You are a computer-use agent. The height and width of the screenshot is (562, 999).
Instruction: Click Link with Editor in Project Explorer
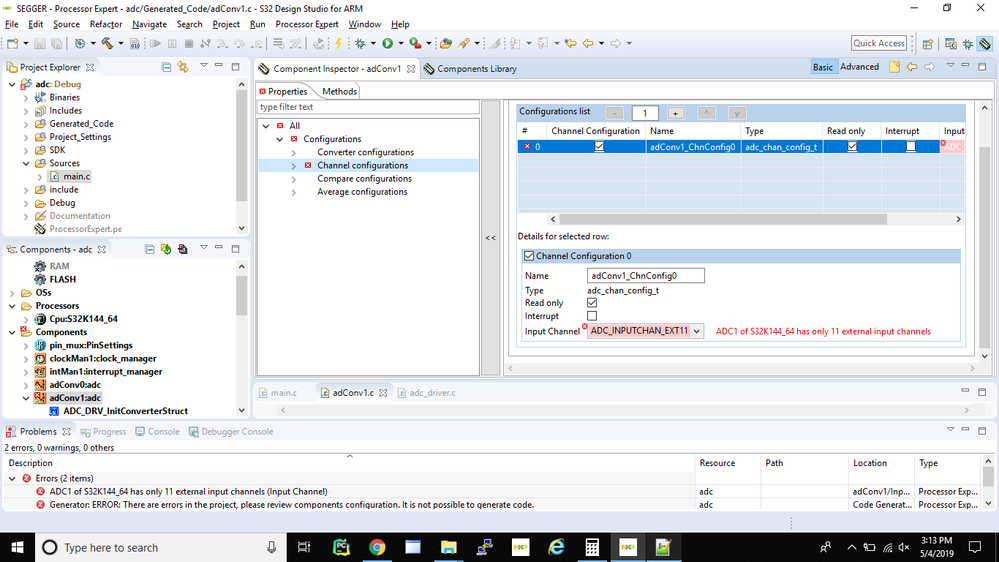(183, 67)
